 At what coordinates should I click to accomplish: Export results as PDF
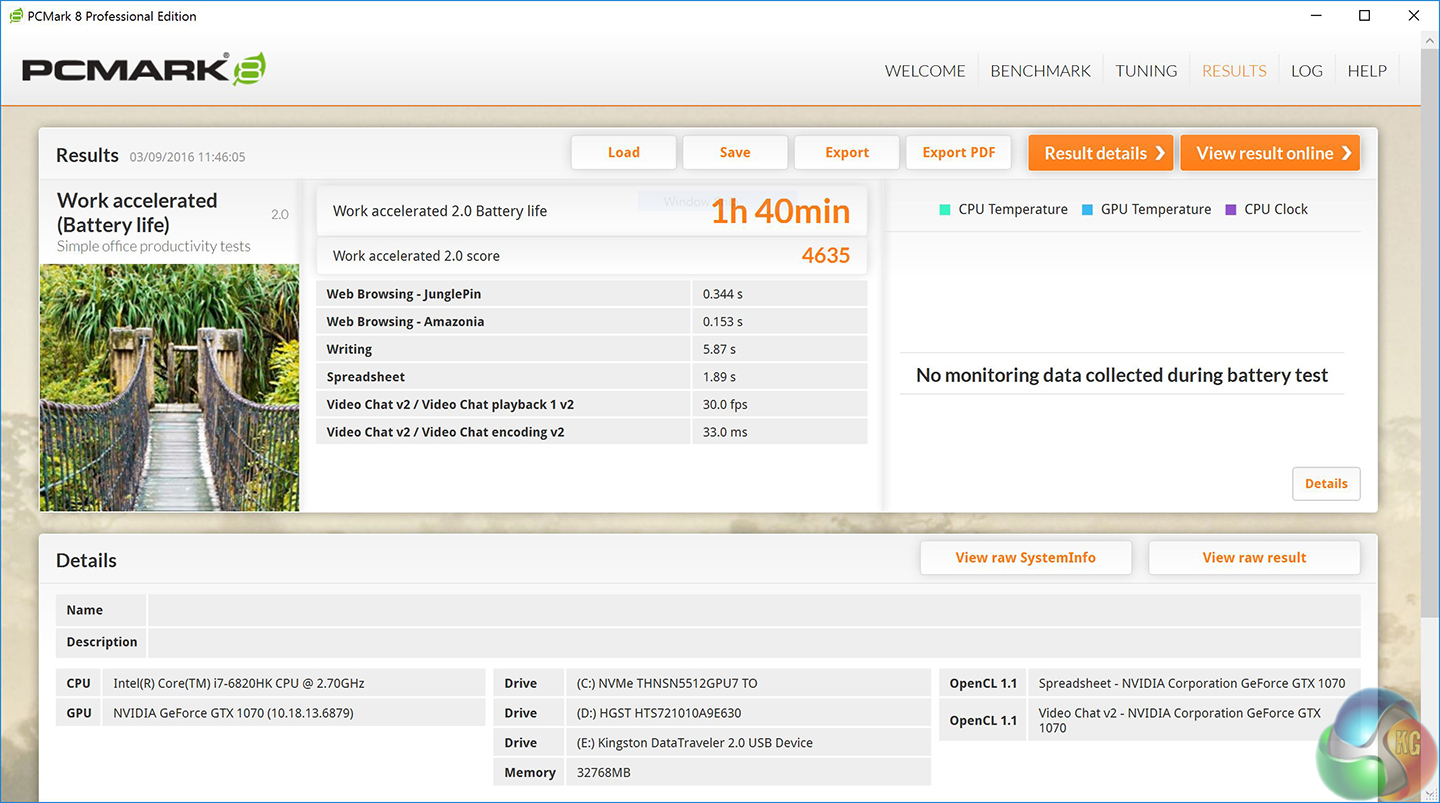[x=958, y=153]
